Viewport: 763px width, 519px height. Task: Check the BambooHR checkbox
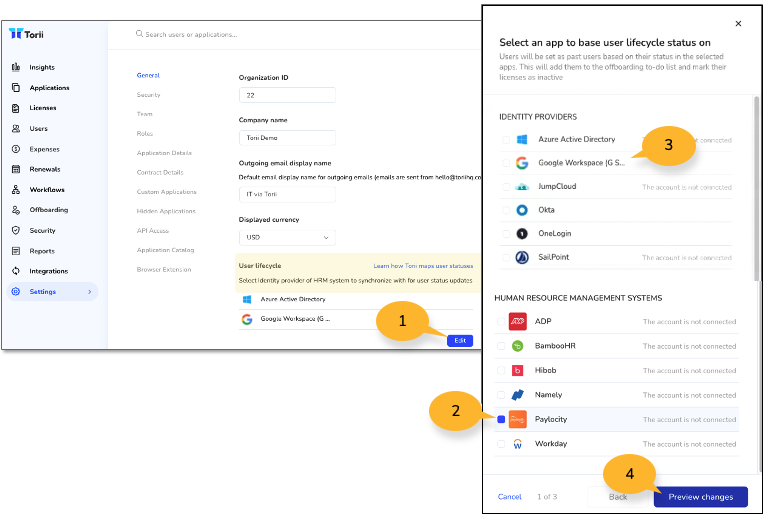(501, 346)
